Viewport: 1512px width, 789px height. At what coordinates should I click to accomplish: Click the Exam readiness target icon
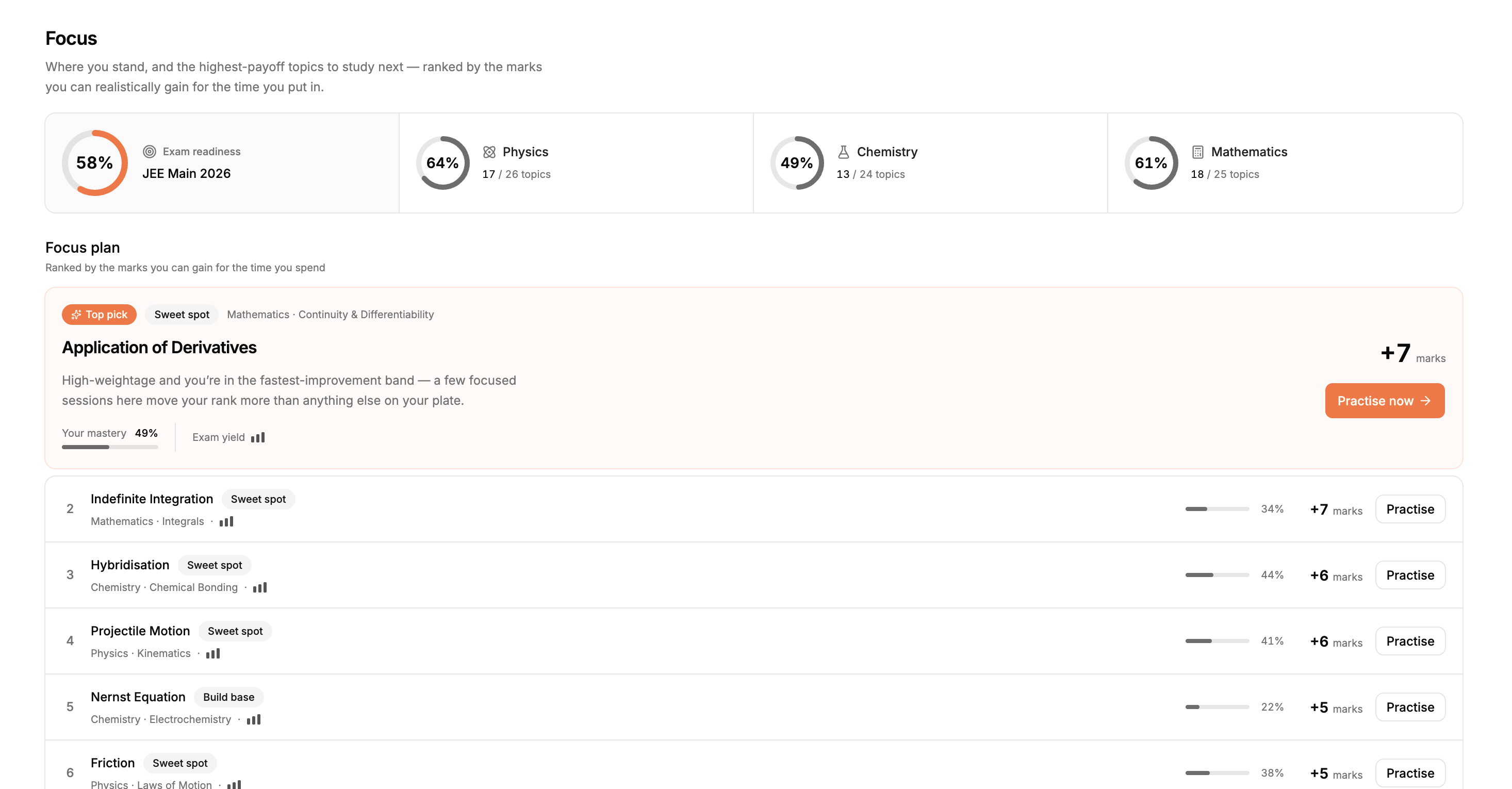(x=150, y=152)
